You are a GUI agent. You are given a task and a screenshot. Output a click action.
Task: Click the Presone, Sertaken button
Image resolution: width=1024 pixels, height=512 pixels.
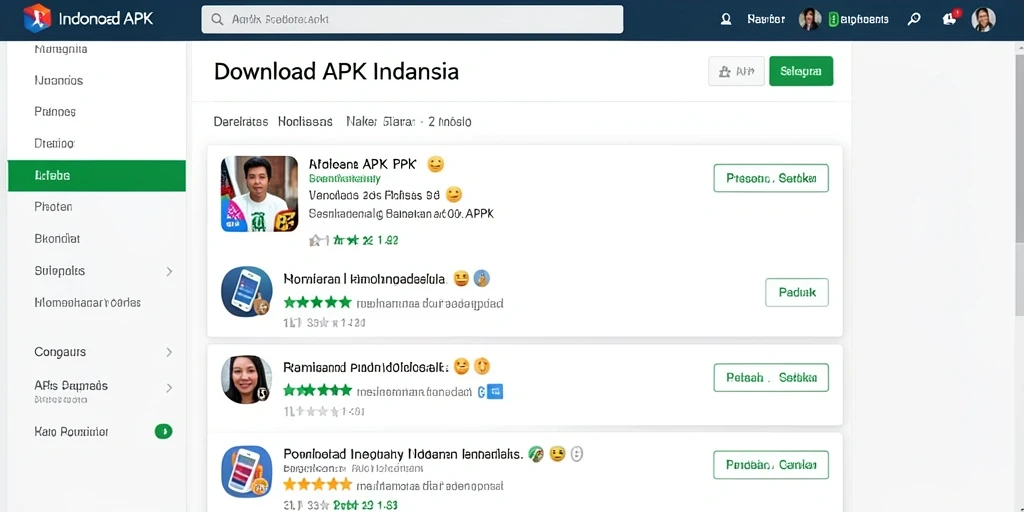click(x=771, y=178)
